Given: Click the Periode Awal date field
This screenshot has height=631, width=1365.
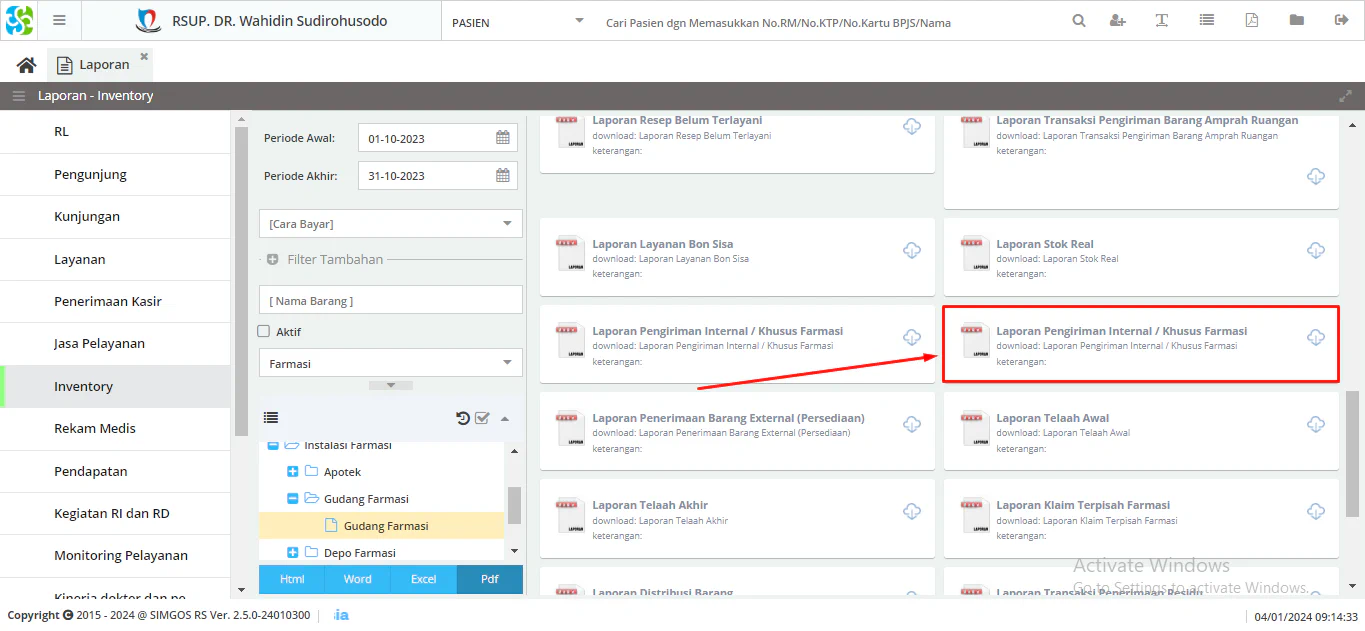Looking at the screenshot, I should pyautogui.click(x=426, y=138).
